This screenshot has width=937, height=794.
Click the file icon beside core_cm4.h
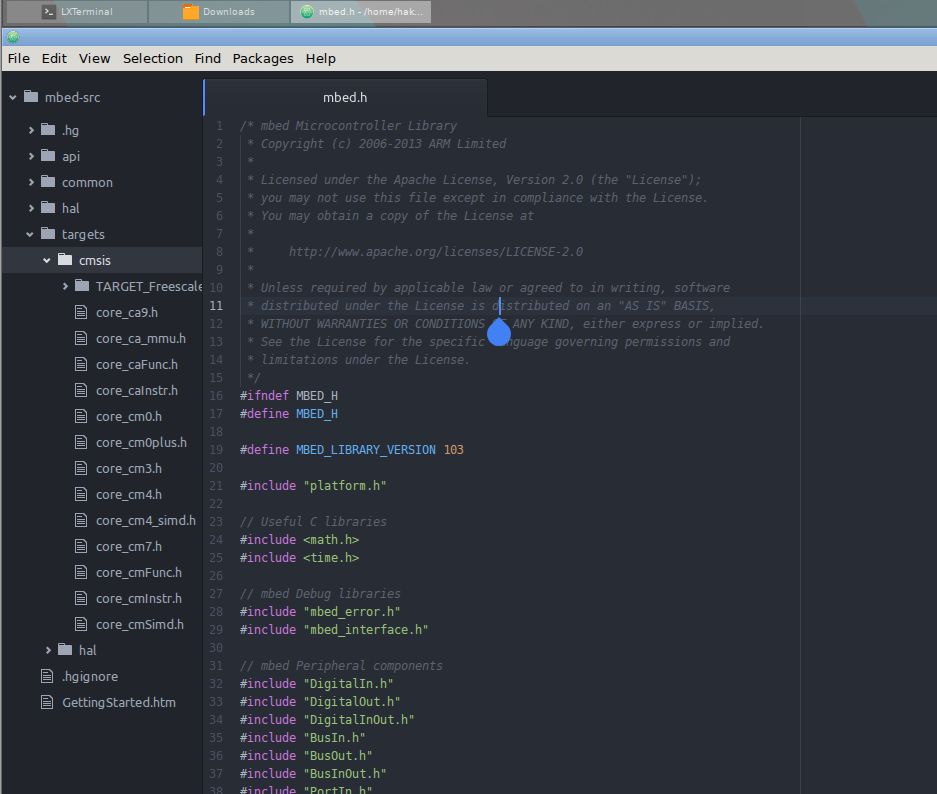point(82,494)
